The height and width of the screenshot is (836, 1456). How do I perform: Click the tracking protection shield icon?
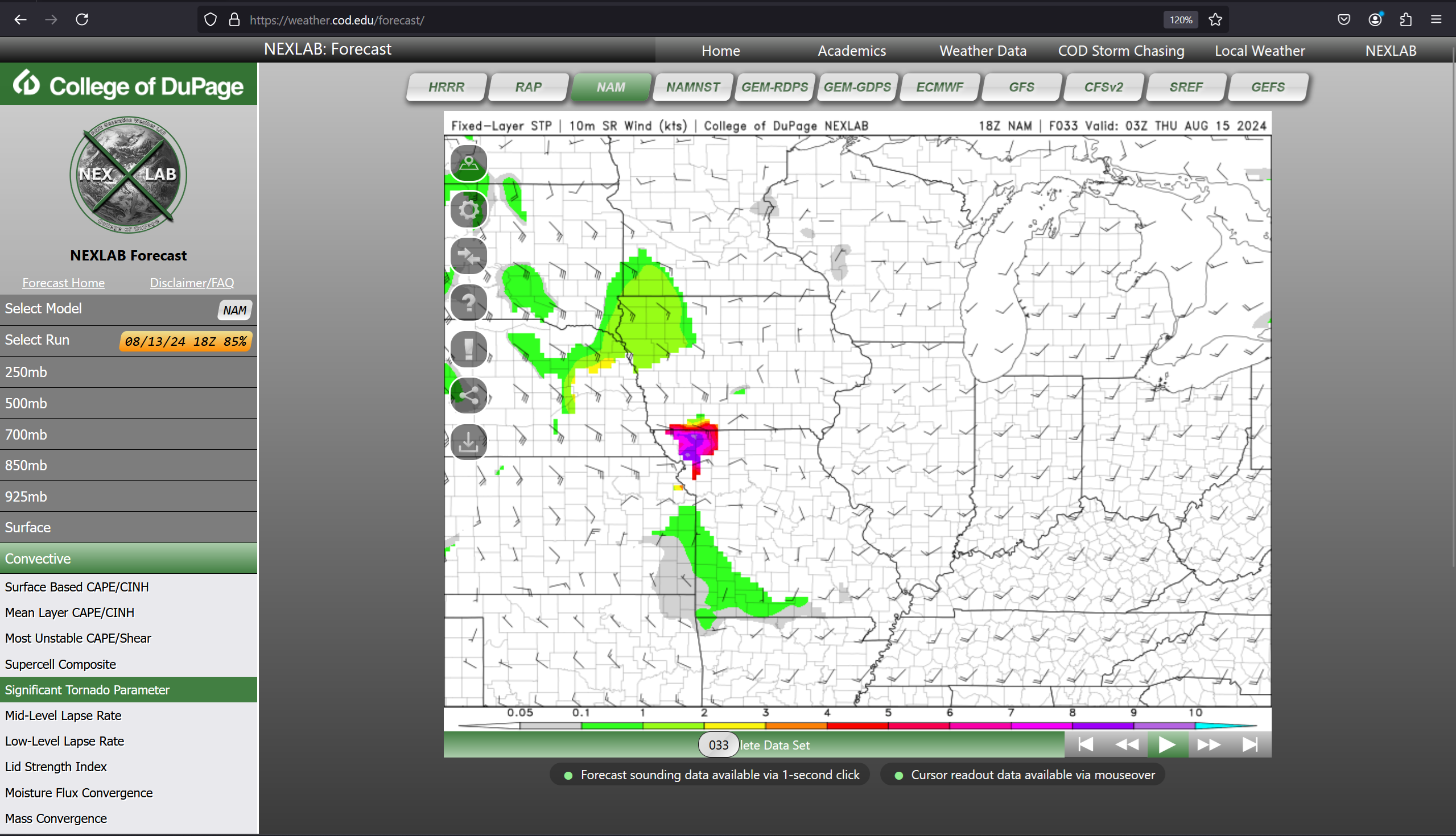pyautogui.click(x=211, y=20)
